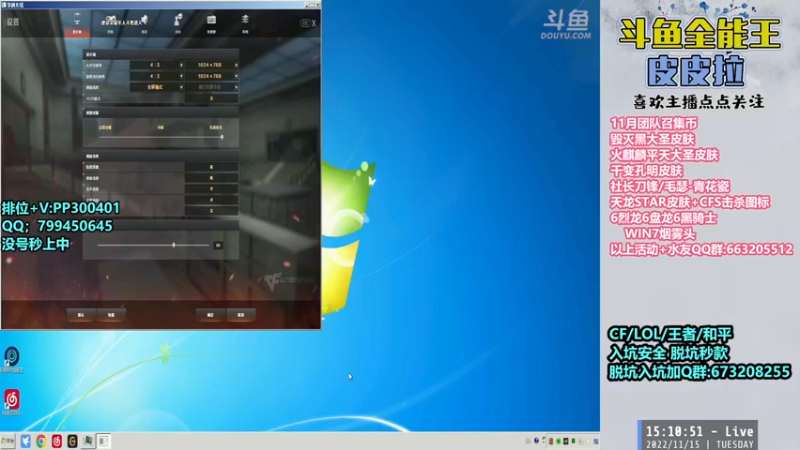
Task: Open the display tab with monitor icon
Action: [77, 22]
